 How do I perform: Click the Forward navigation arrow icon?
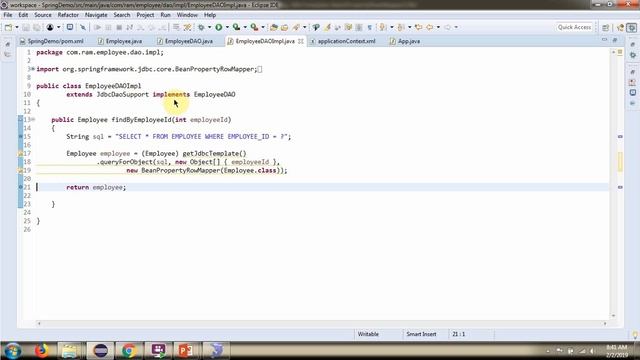[447, 27]
